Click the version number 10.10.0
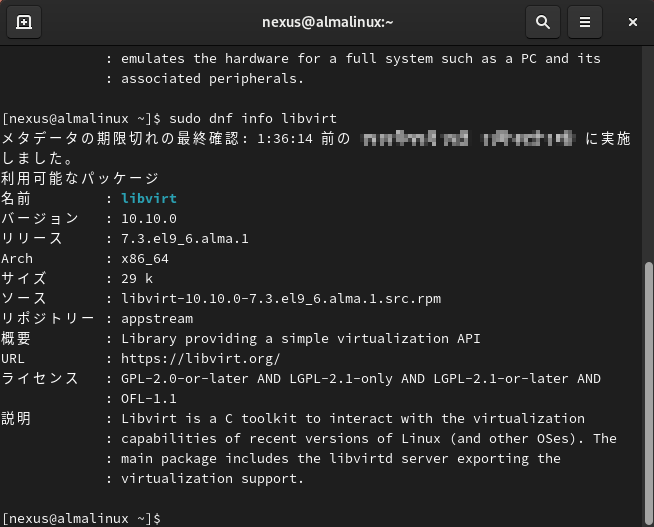 click(148, 218)
